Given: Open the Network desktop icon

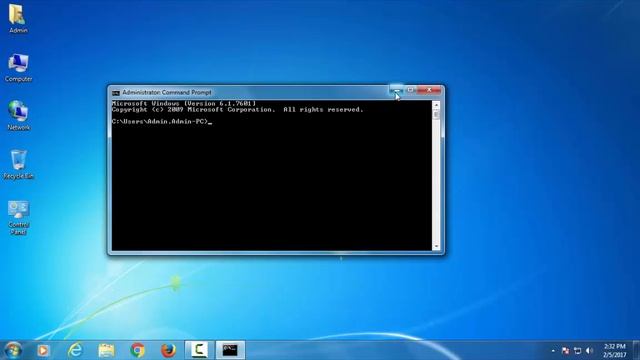Looking at the screenshot, I should (x=18, y=116).
